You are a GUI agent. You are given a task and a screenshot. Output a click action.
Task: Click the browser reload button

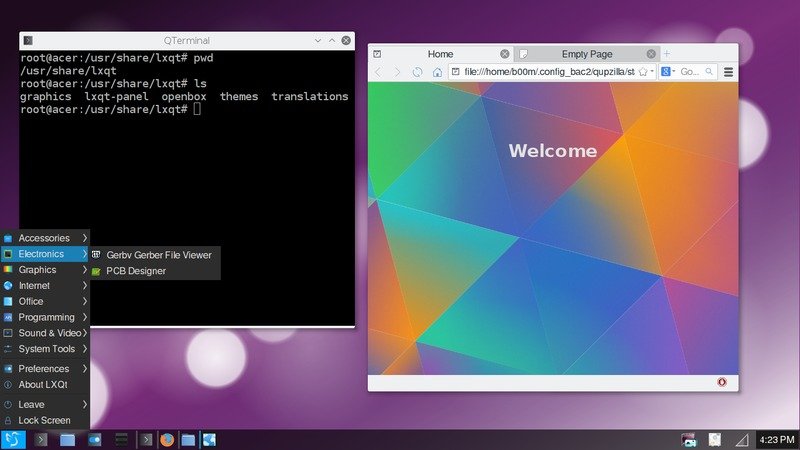pyautogui.click(x=417, y=72)
